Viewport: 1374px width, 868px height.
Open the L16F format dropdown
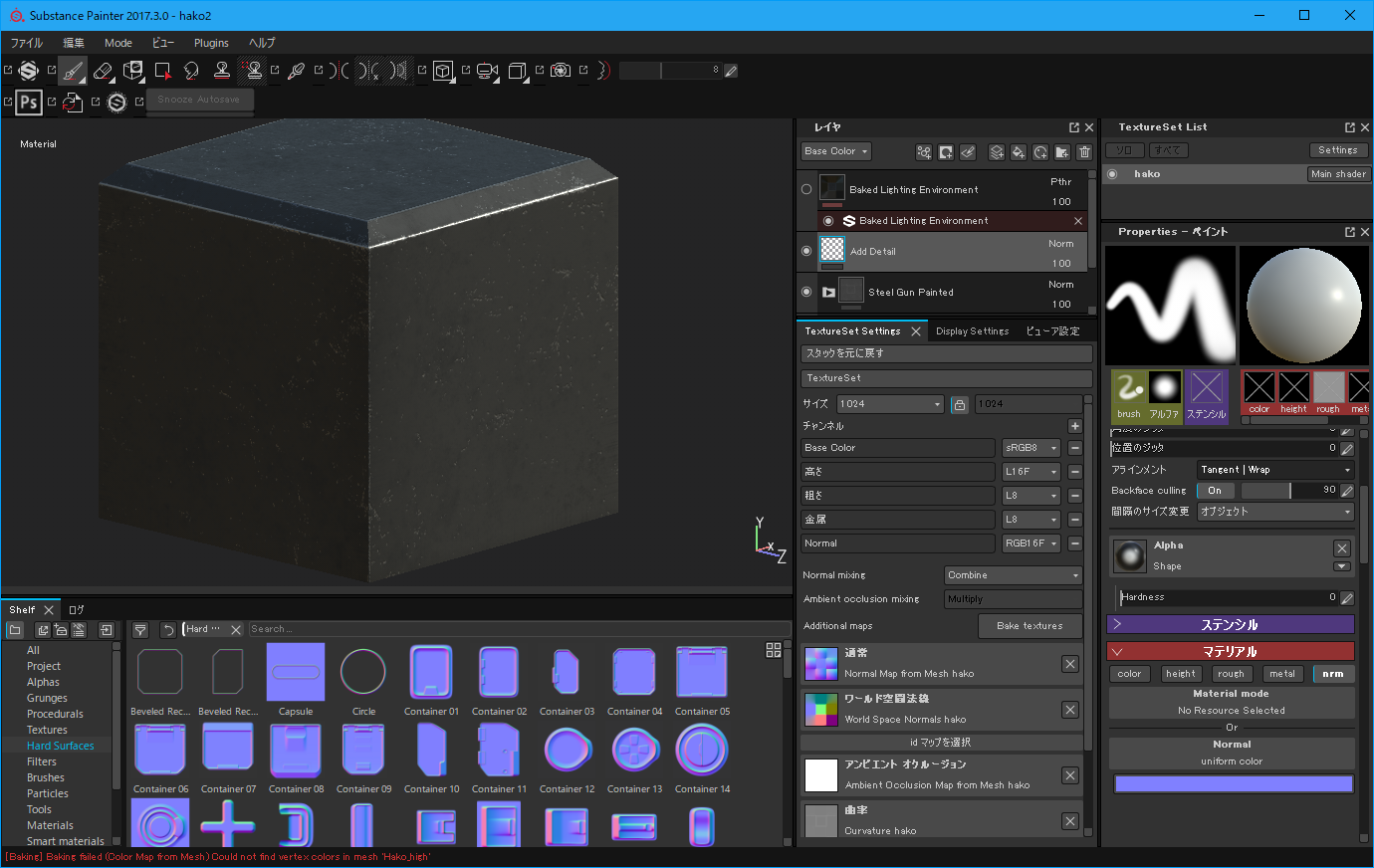point(1031,472)
